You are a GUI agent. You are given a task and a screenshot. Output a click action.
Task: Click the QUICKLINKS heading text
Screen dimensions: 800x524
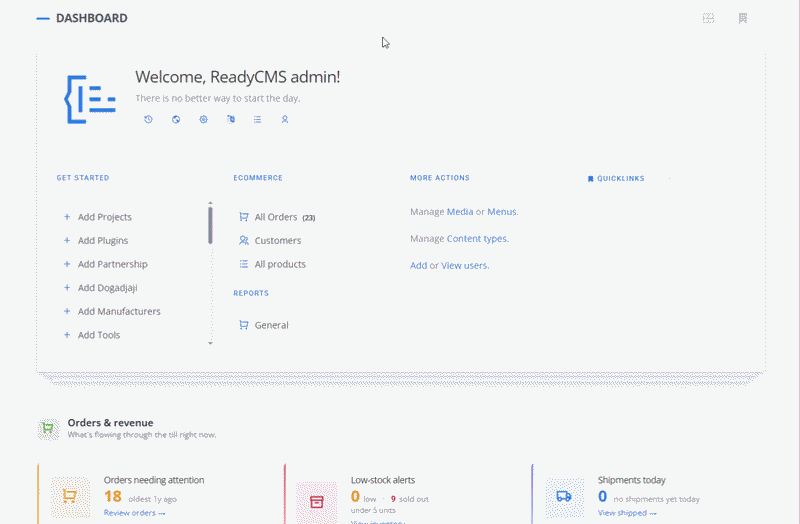(621, 179)
